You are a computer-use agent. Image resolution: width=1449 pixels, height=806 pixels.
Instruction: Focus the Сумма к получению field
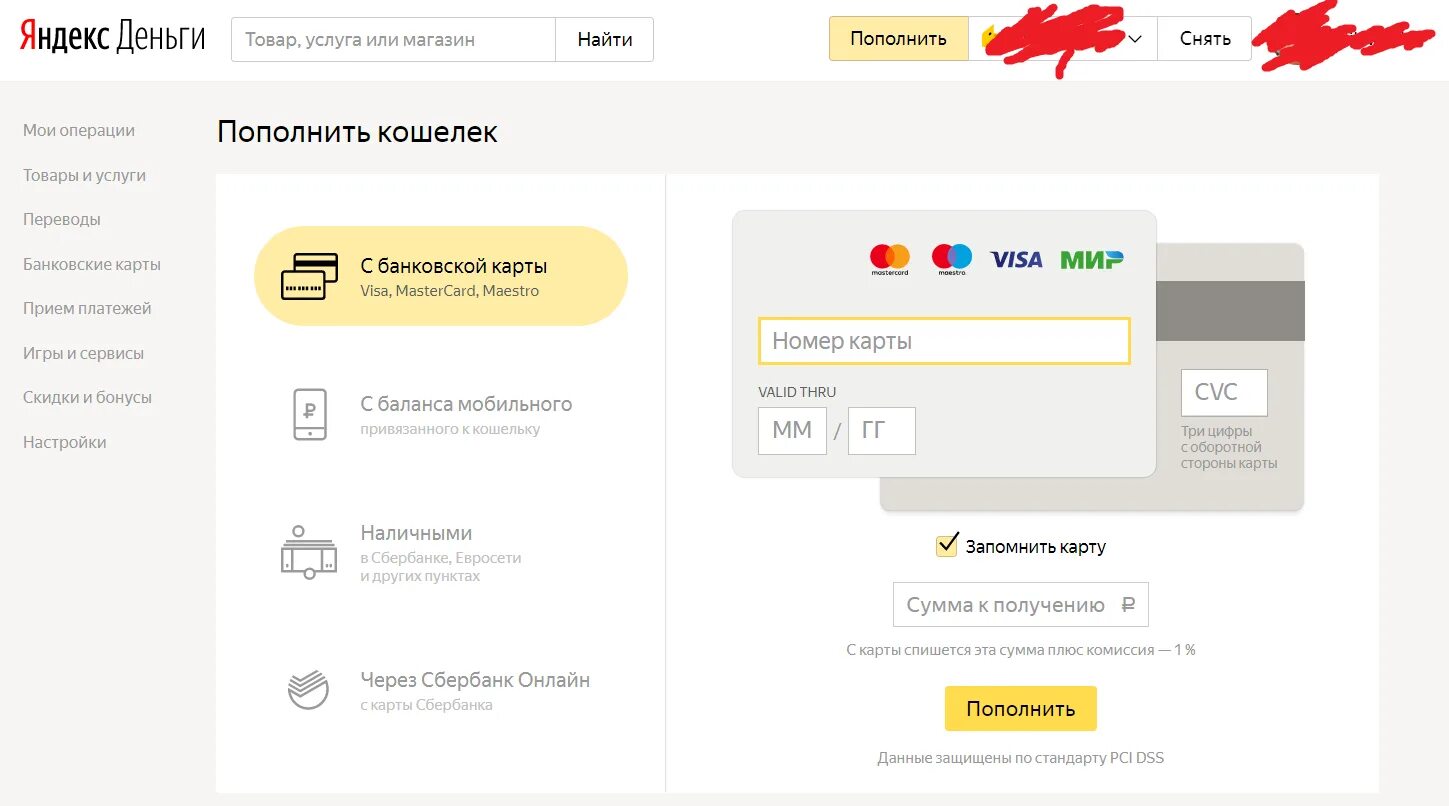point(1021,605)
